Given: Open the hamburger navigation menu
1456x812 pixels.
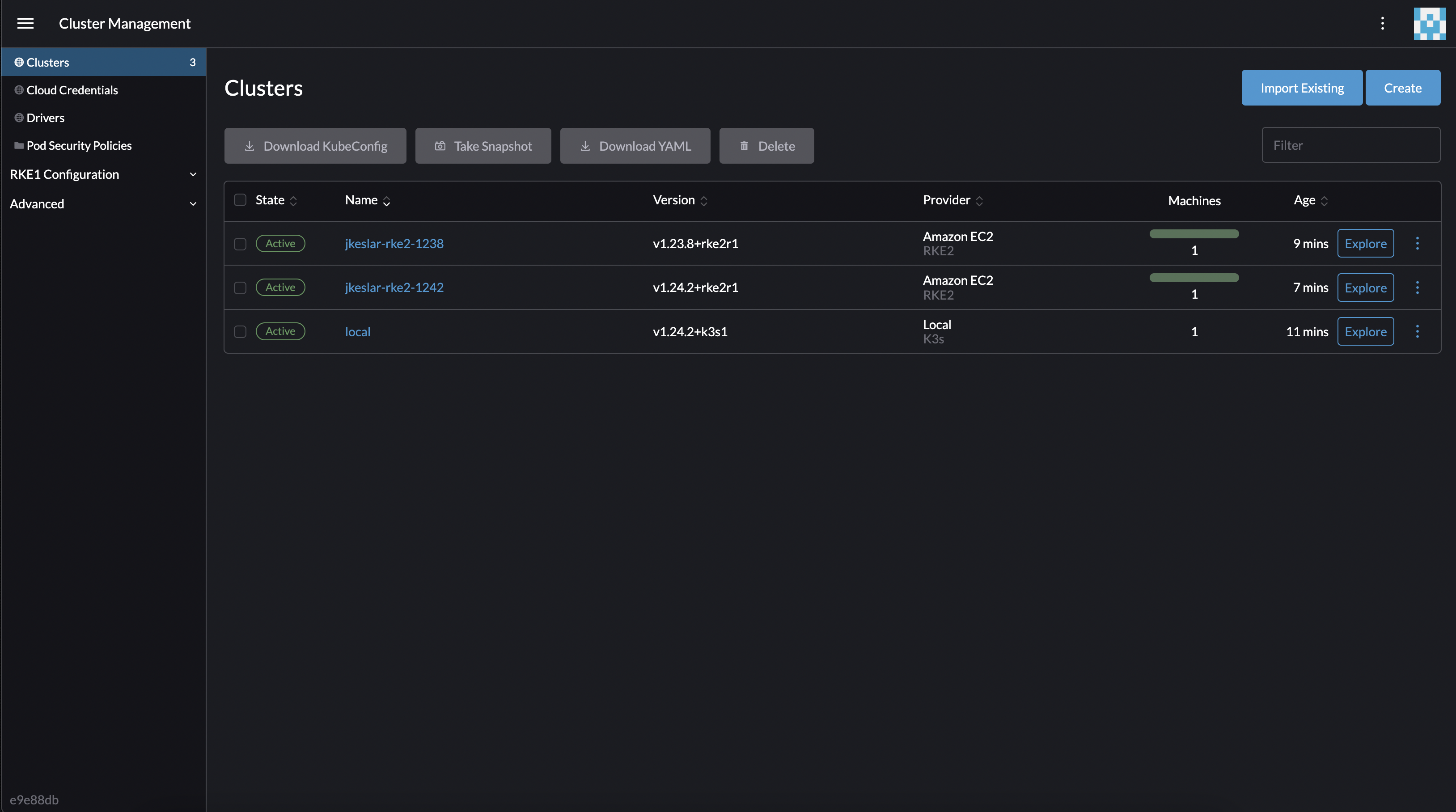Looking at the screenshot, I should [x=25, y=23].
